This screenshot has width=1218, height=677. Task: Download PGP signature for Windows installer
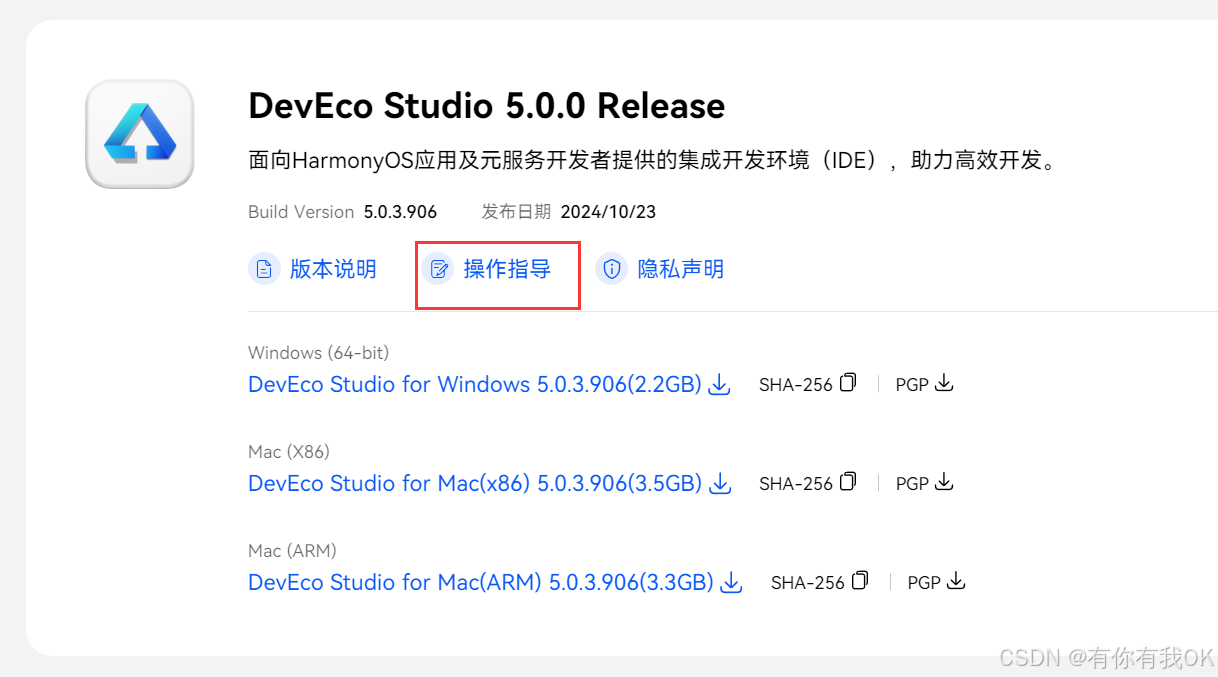coord(944,383)
